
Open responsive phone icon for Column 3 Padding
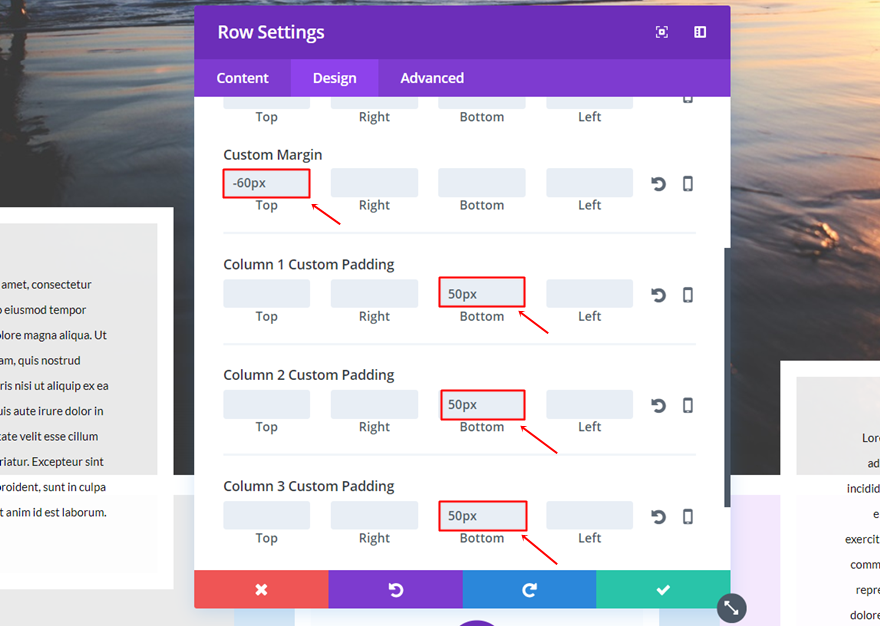tap(688, 517)
